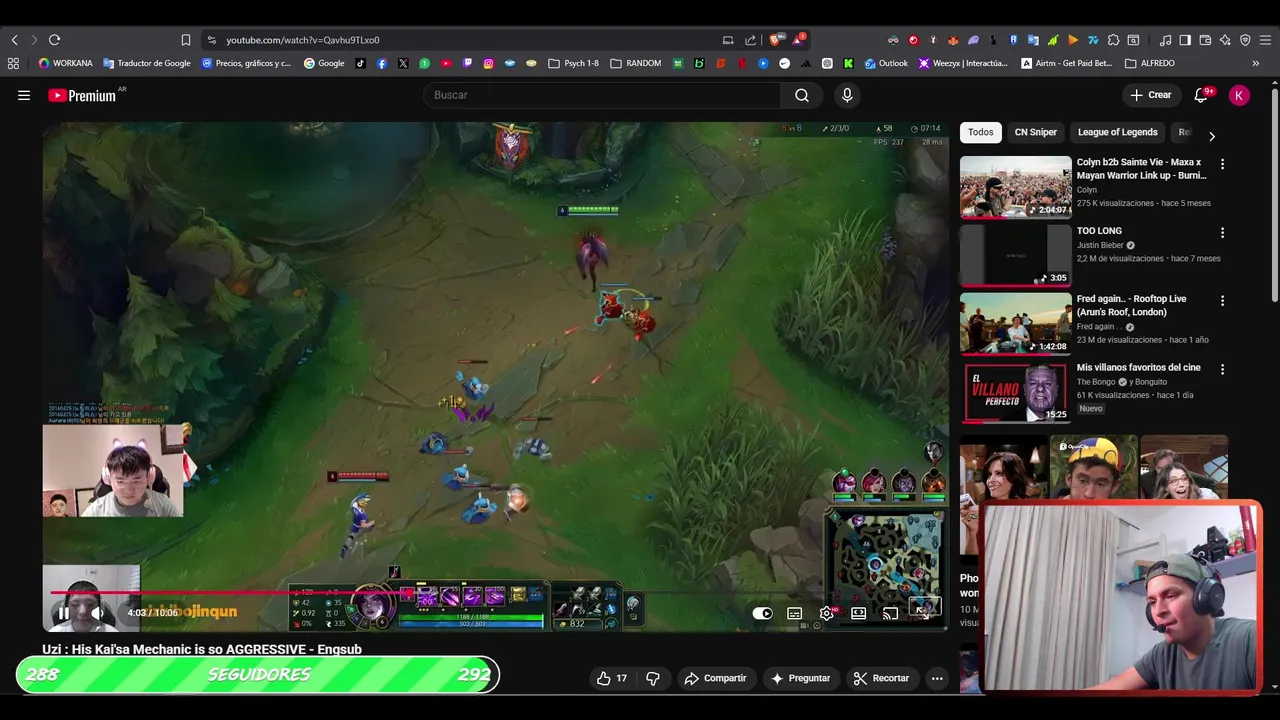Open TOO LONG video title
Viewport: 1280px width, 720px height.
pyautogui.click(x=1099, y=231)
